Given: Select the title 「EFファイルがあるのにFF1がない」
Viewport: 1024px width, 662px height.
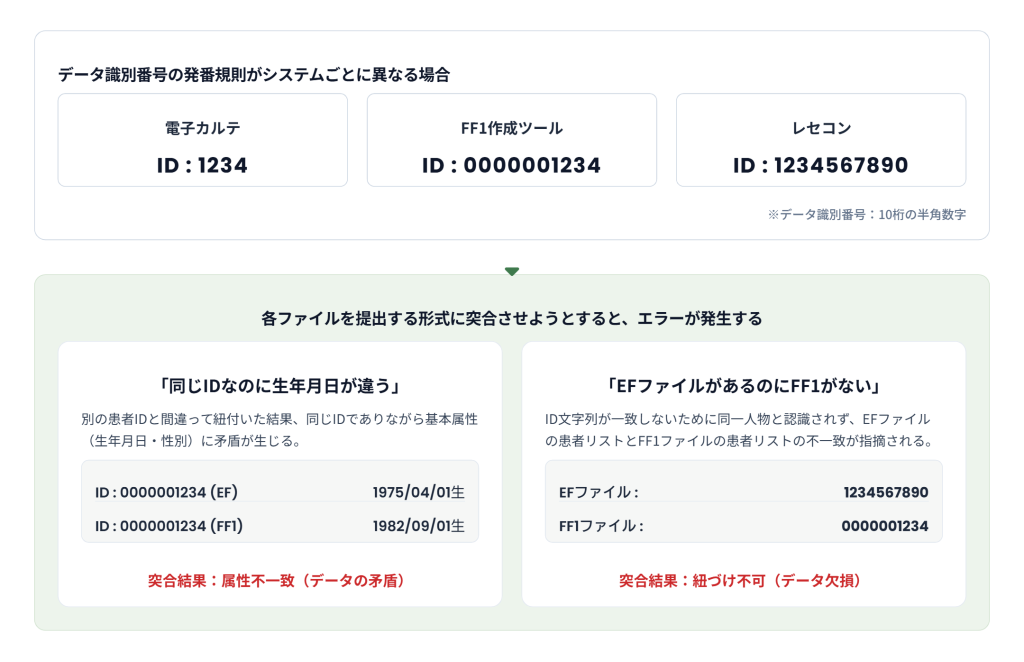Looking at the screenshot, I should coord(744,386).
